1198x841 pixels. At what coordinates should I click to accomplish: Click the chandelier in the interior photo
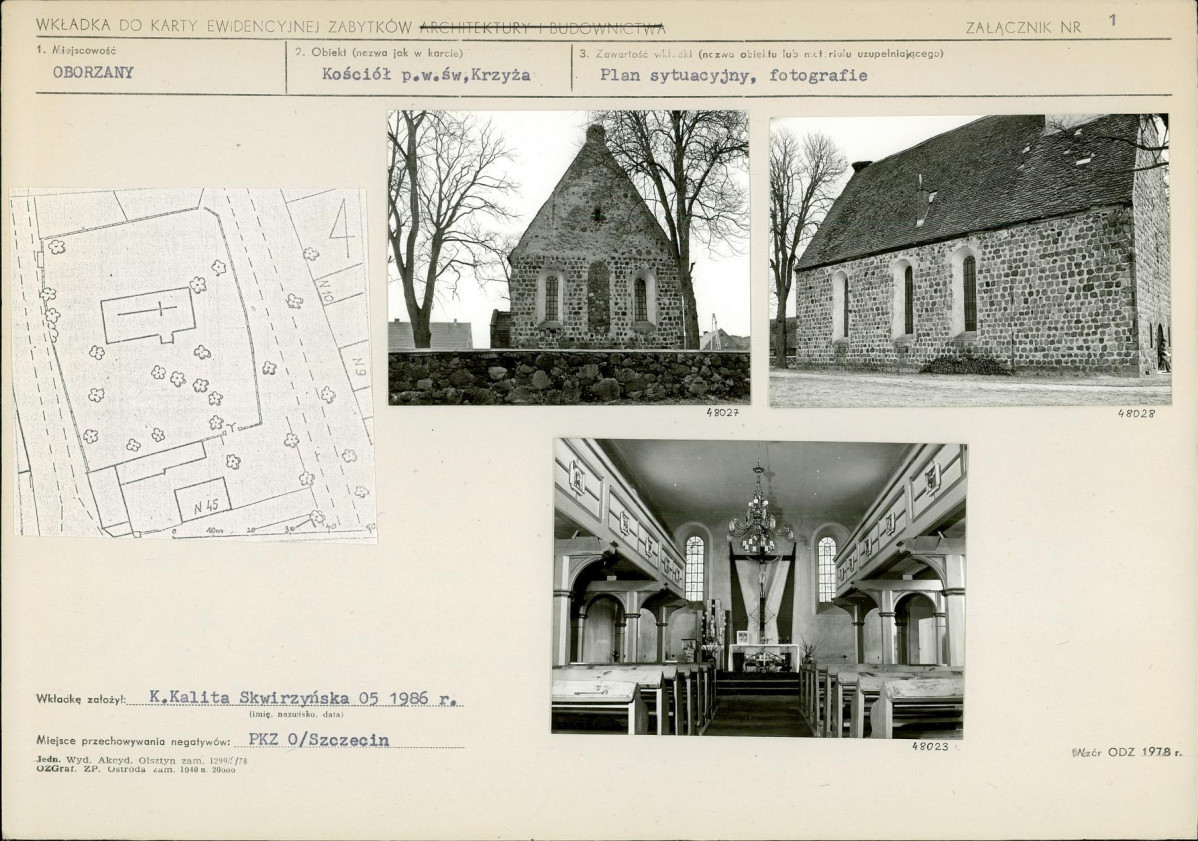tap(758, 522)
